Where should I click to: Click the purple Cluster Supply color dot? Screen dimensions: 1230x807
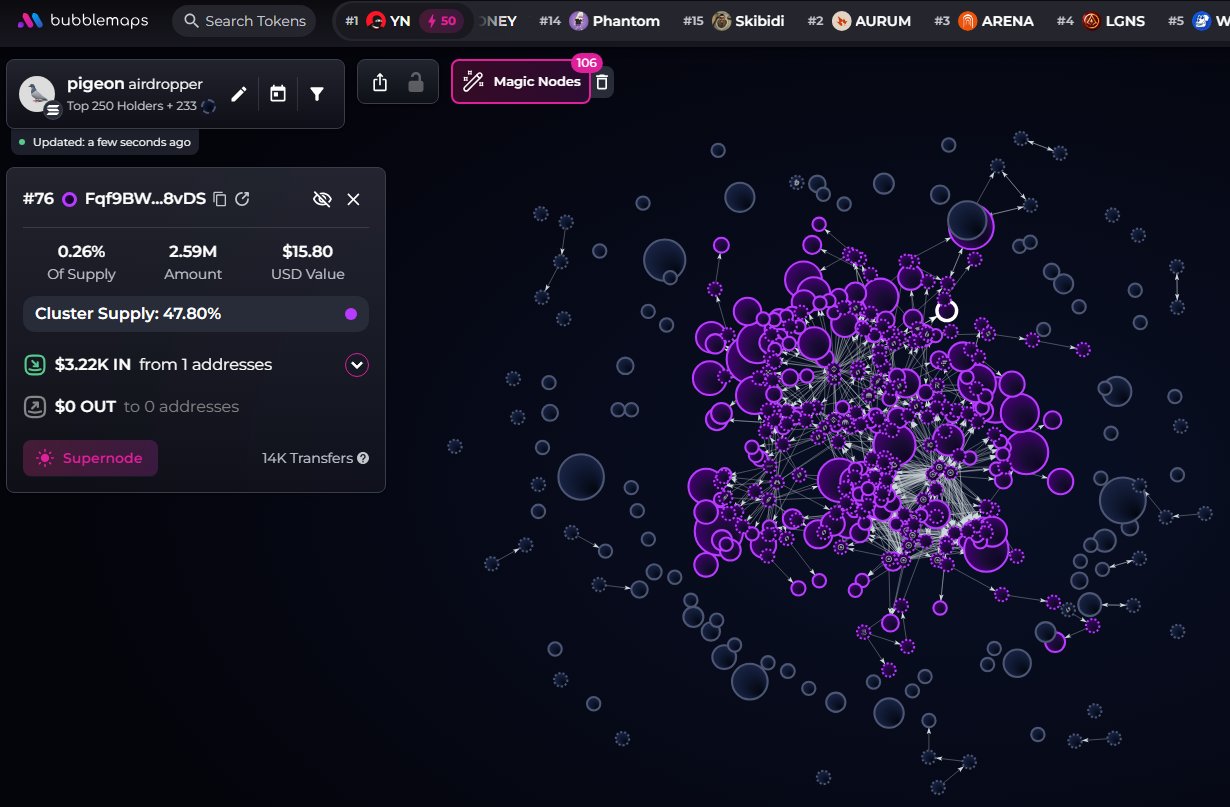pyautogui.click(x=351, y=314)
